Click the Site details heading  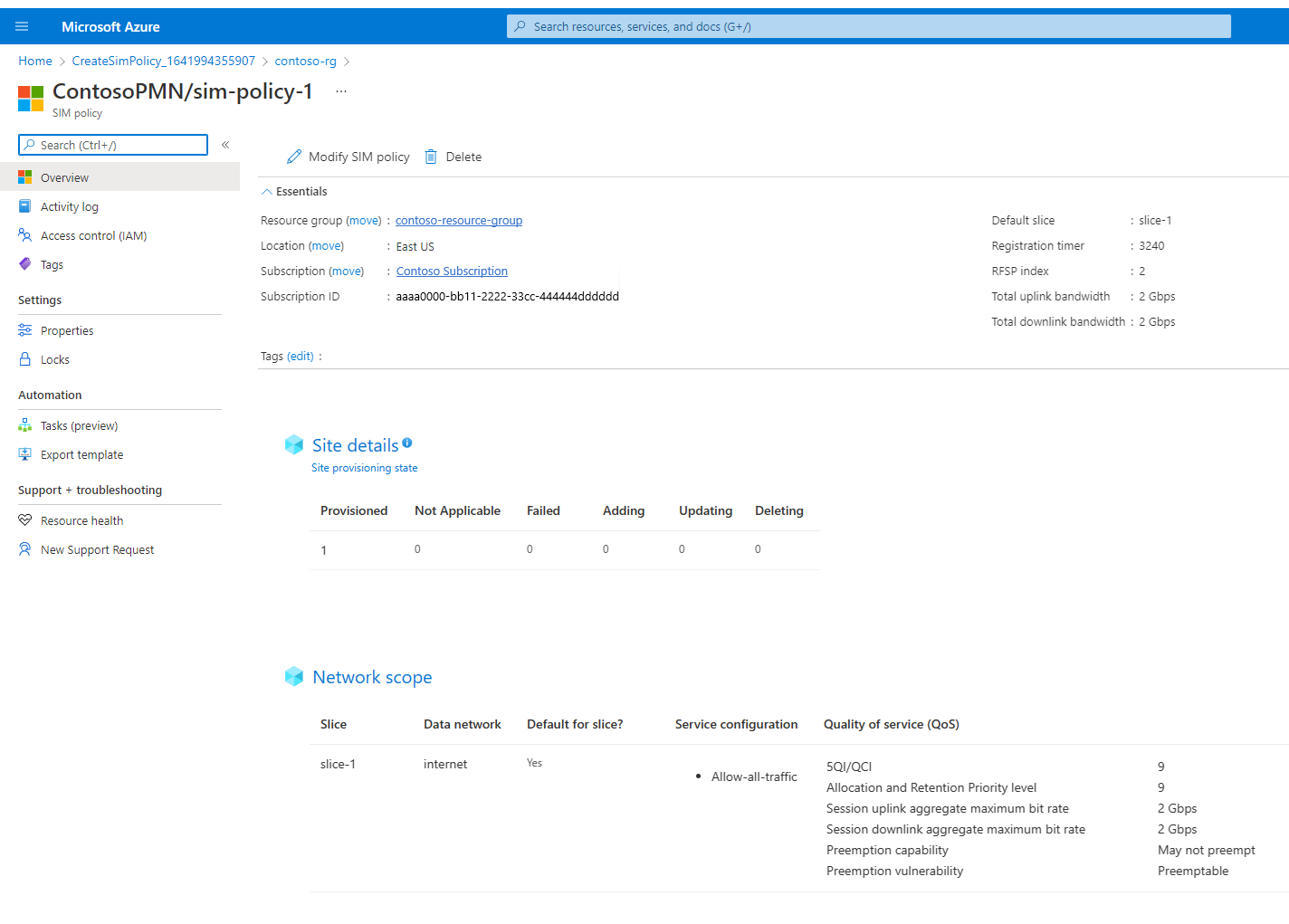point(355,445)
